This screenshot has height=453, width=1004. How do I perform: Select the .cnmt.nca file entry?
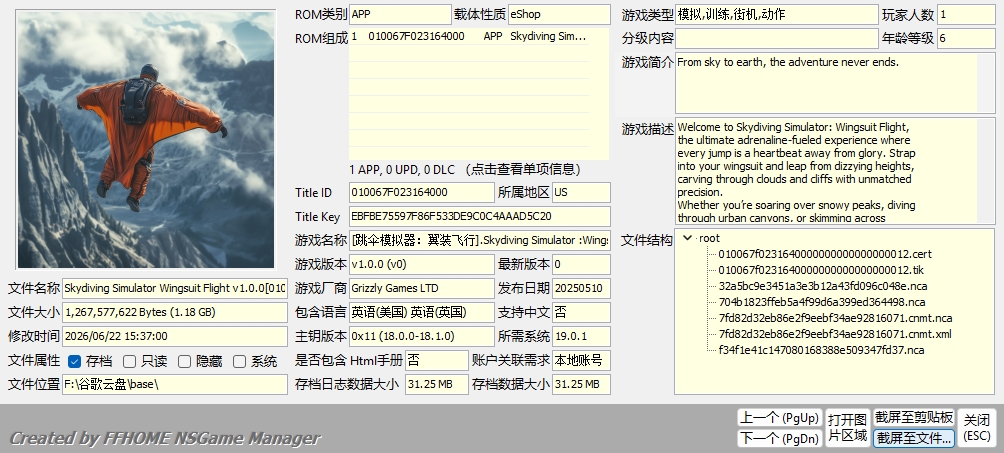coord(835,318)
